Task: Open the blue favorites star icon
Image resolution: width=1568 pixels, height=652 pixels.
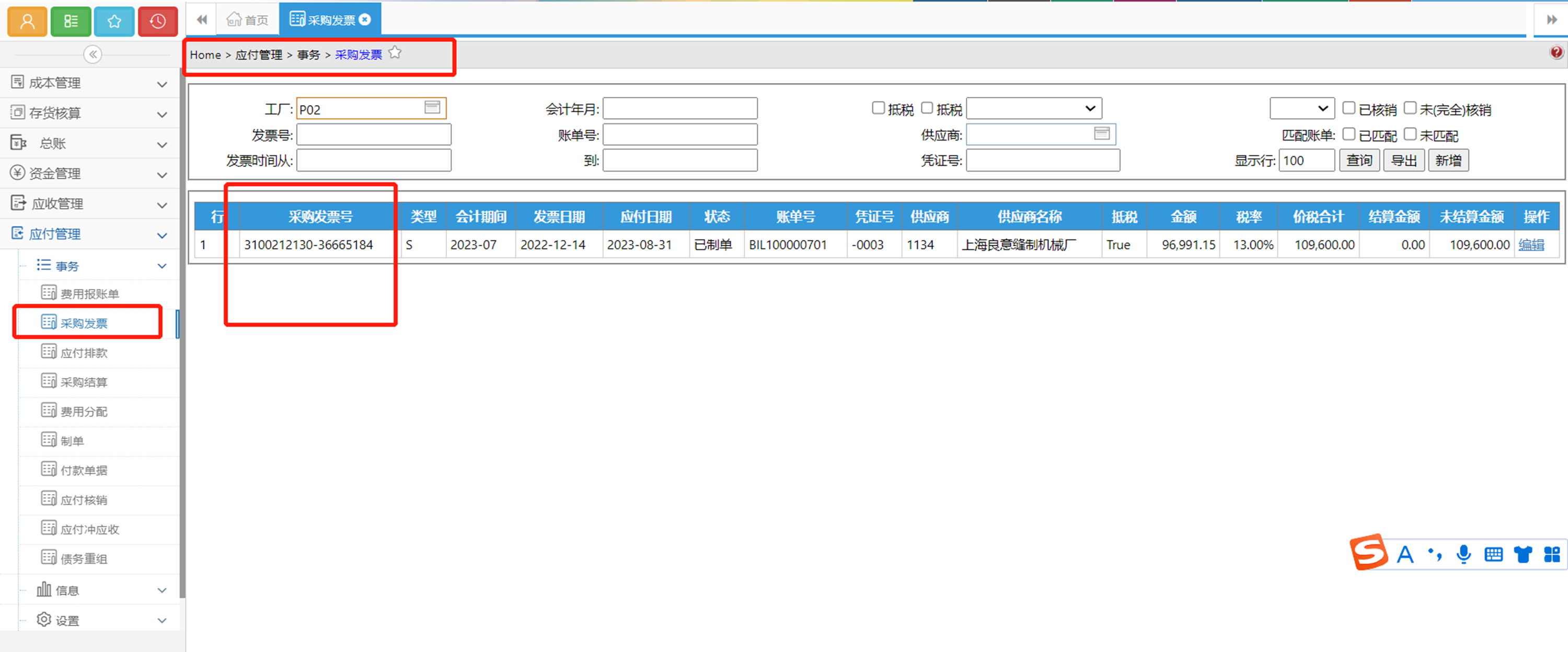Action: tap(114, 22)
